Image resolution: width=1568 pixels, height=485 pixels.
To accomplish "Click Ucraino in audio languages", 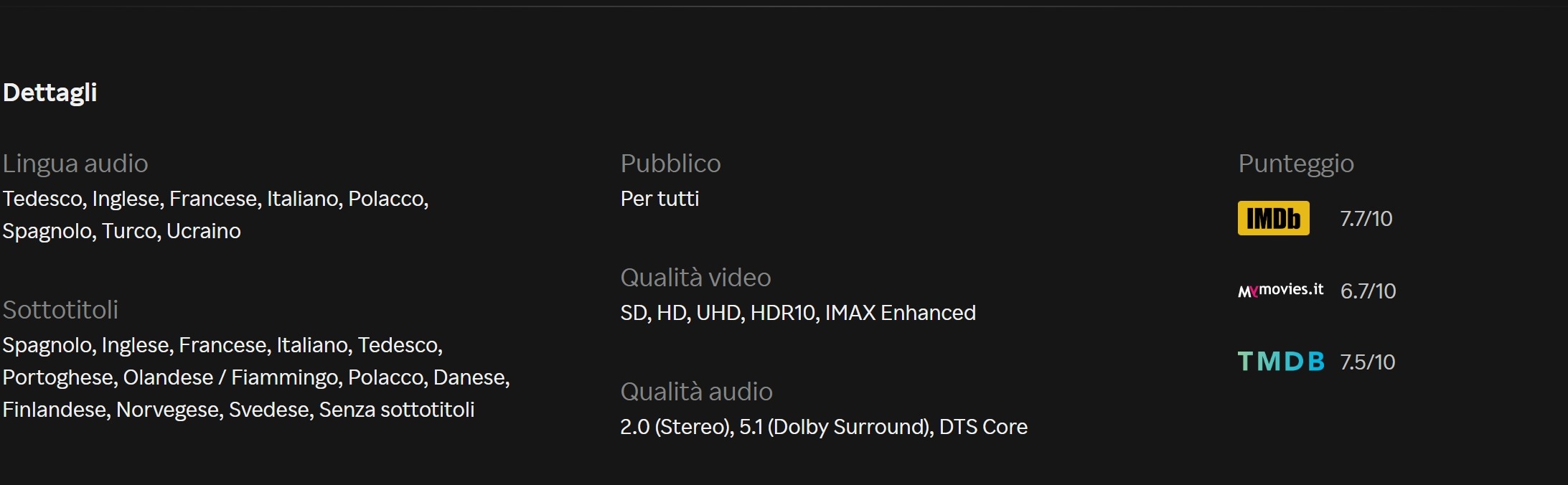I will [x=203, y=231].
